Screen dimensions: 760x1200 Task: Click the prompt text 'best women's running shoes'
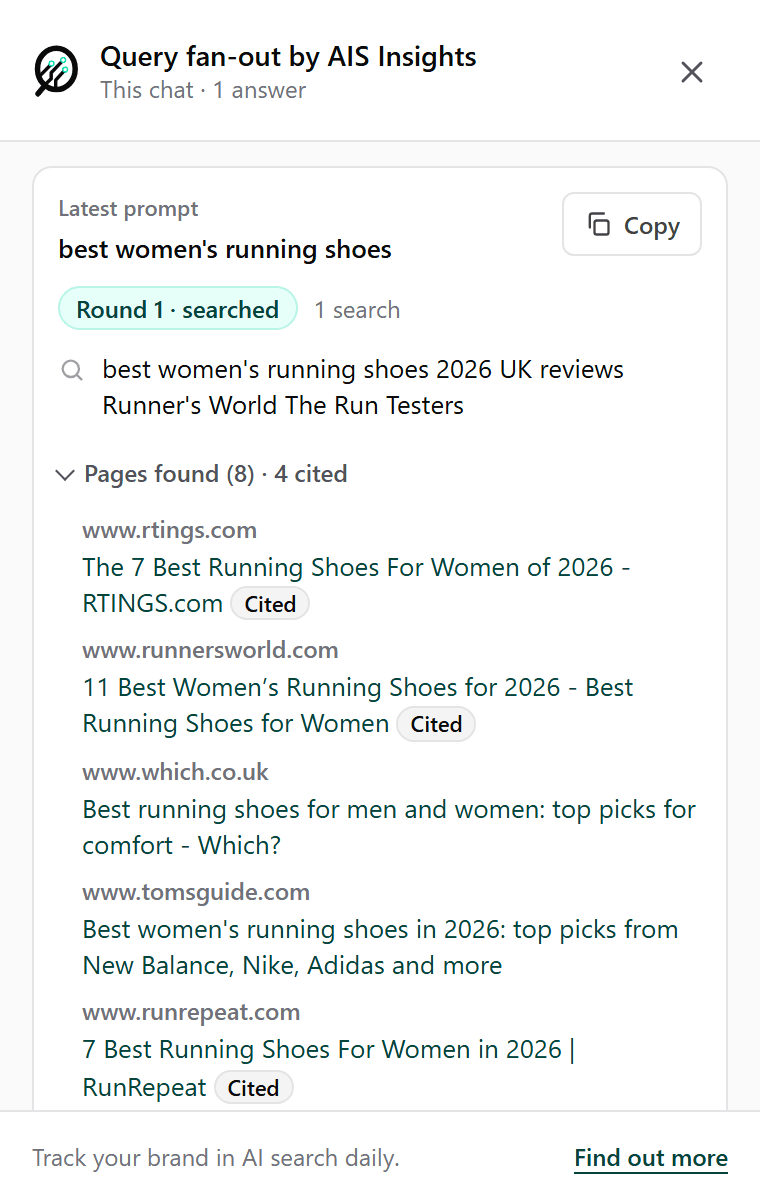(225, 249)
